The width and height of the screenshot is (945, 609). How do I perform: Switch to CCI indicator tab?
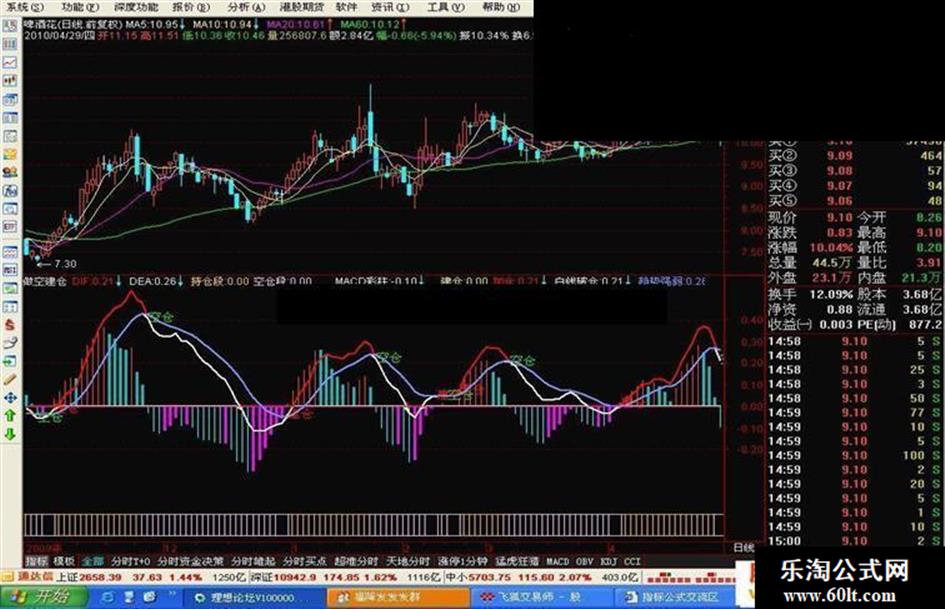click(x=632, y=561)
